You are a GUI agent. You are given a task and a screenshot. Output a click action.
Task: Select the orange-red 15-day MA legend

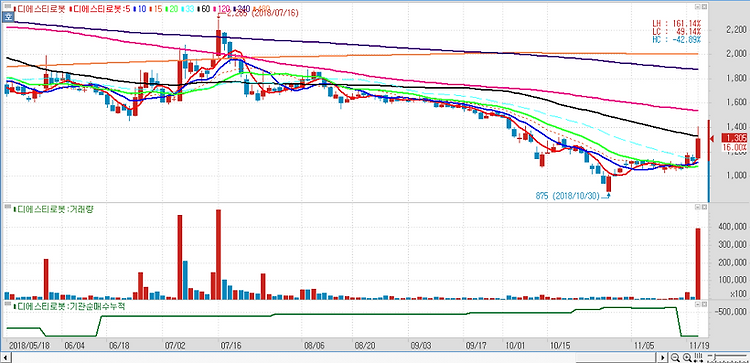pos(156,9)
